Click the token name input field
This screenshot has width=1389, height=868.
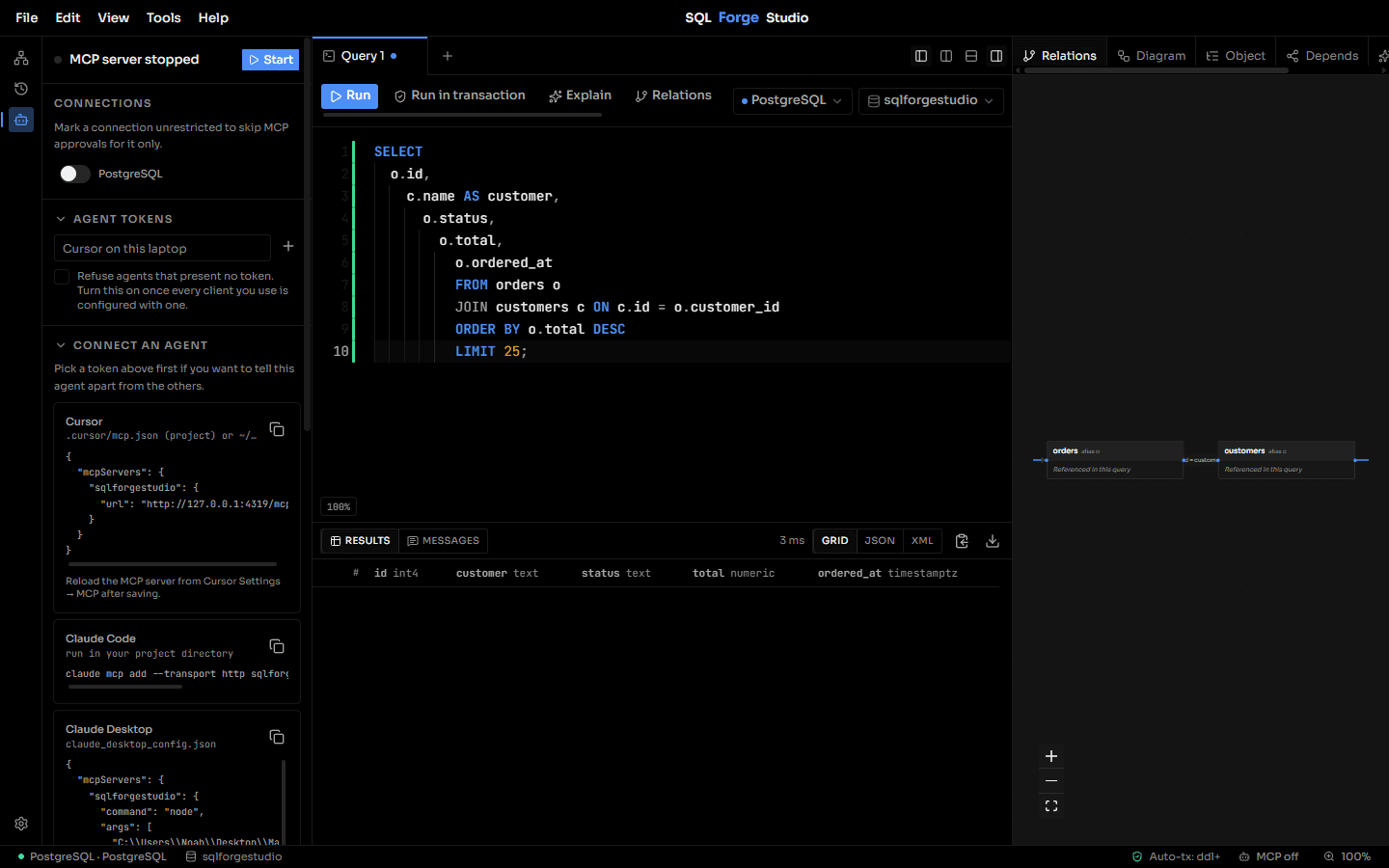pos(162,248)
